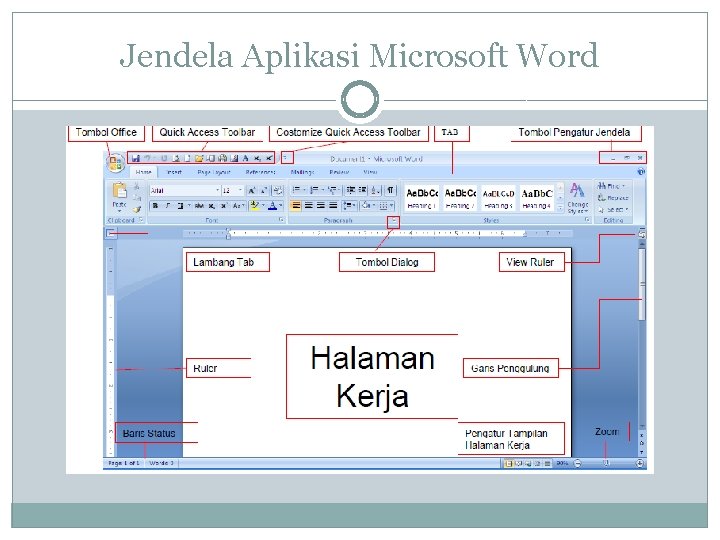Open the round Office Button menu
Viewport: 720px width, 540px height.
115,163
